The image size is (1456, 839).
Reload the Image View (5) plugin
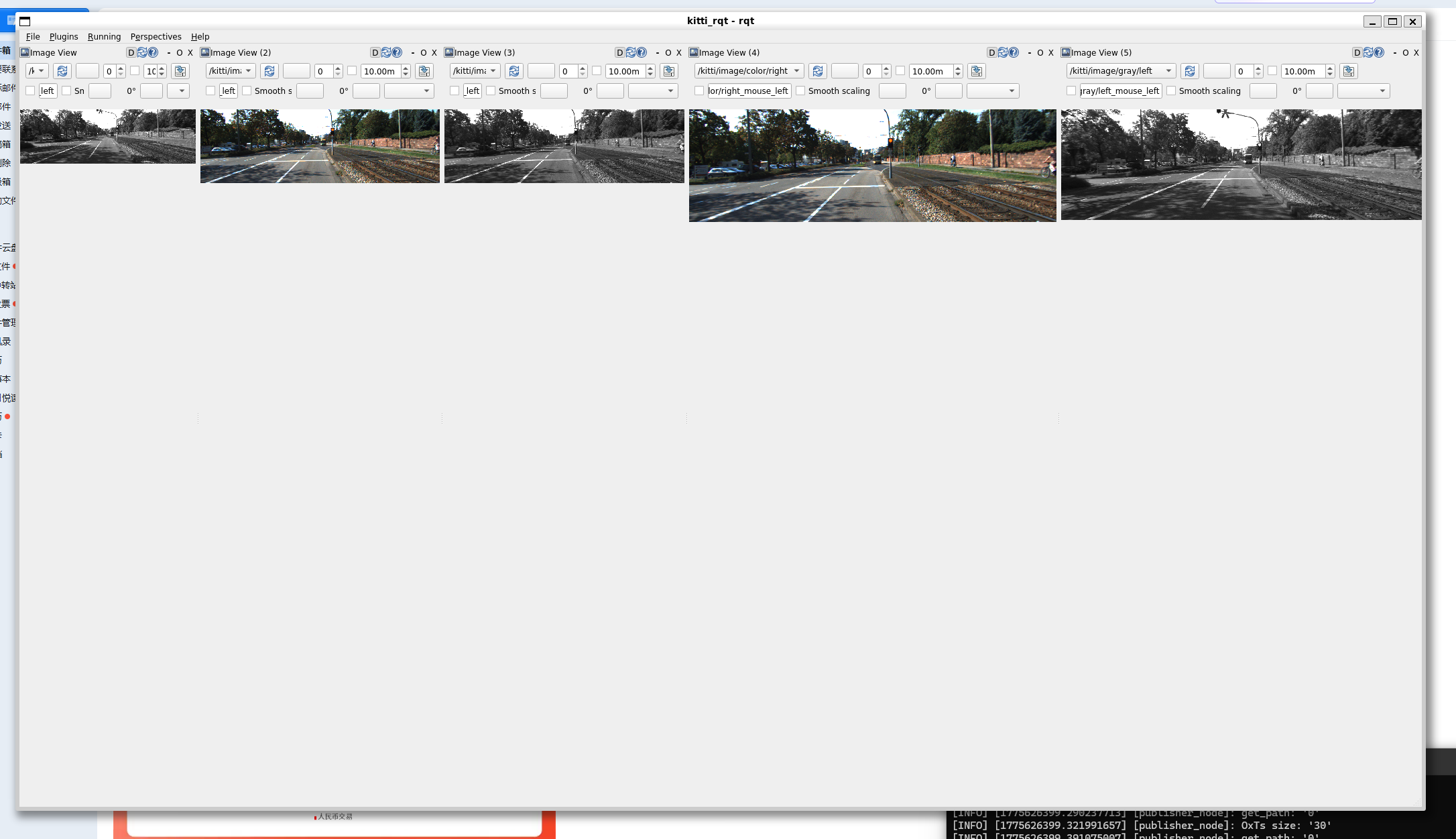coord(1368,52)
